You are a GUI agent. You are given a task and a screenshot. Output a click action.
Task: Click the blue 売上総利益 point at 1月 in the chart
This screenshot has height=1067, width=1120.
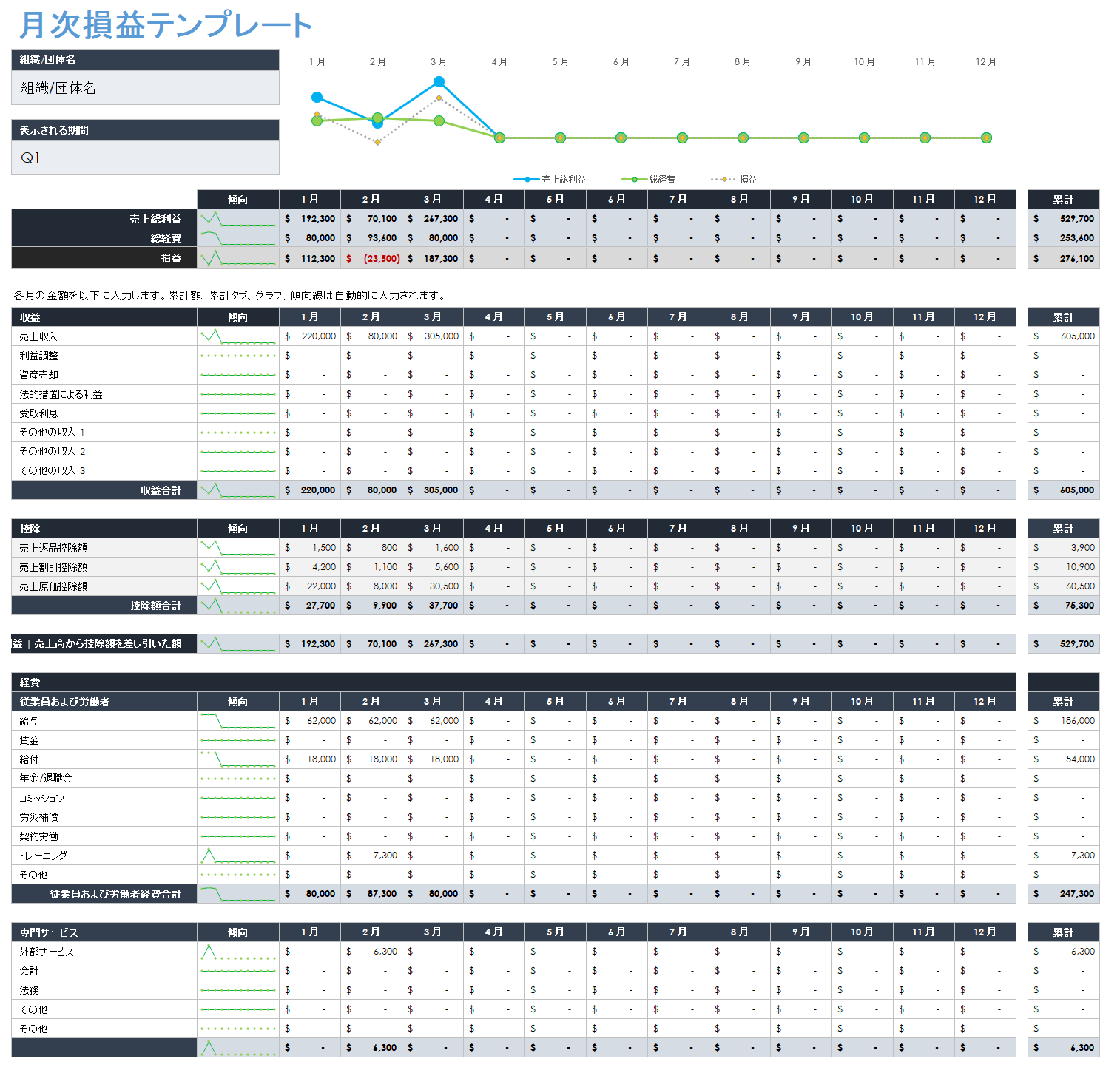tap(317, 97)
